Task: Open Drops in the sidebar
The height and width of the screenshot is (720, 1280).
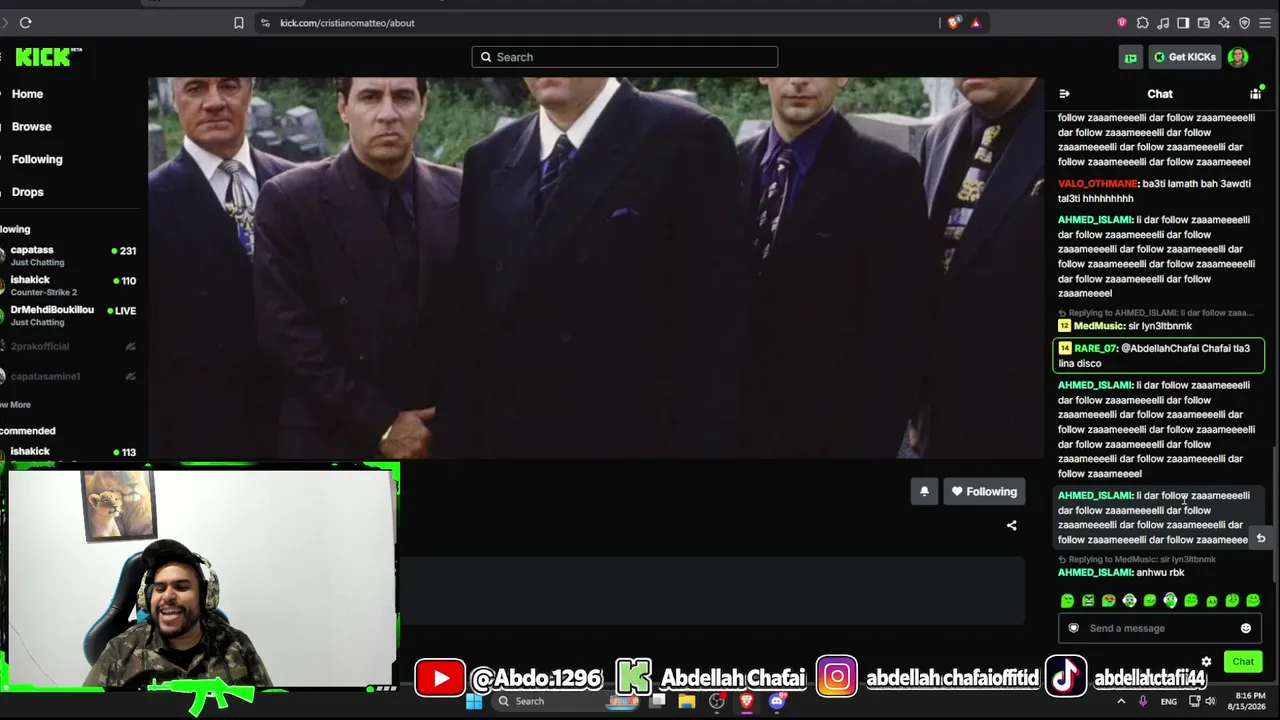Action: [27, 192]
